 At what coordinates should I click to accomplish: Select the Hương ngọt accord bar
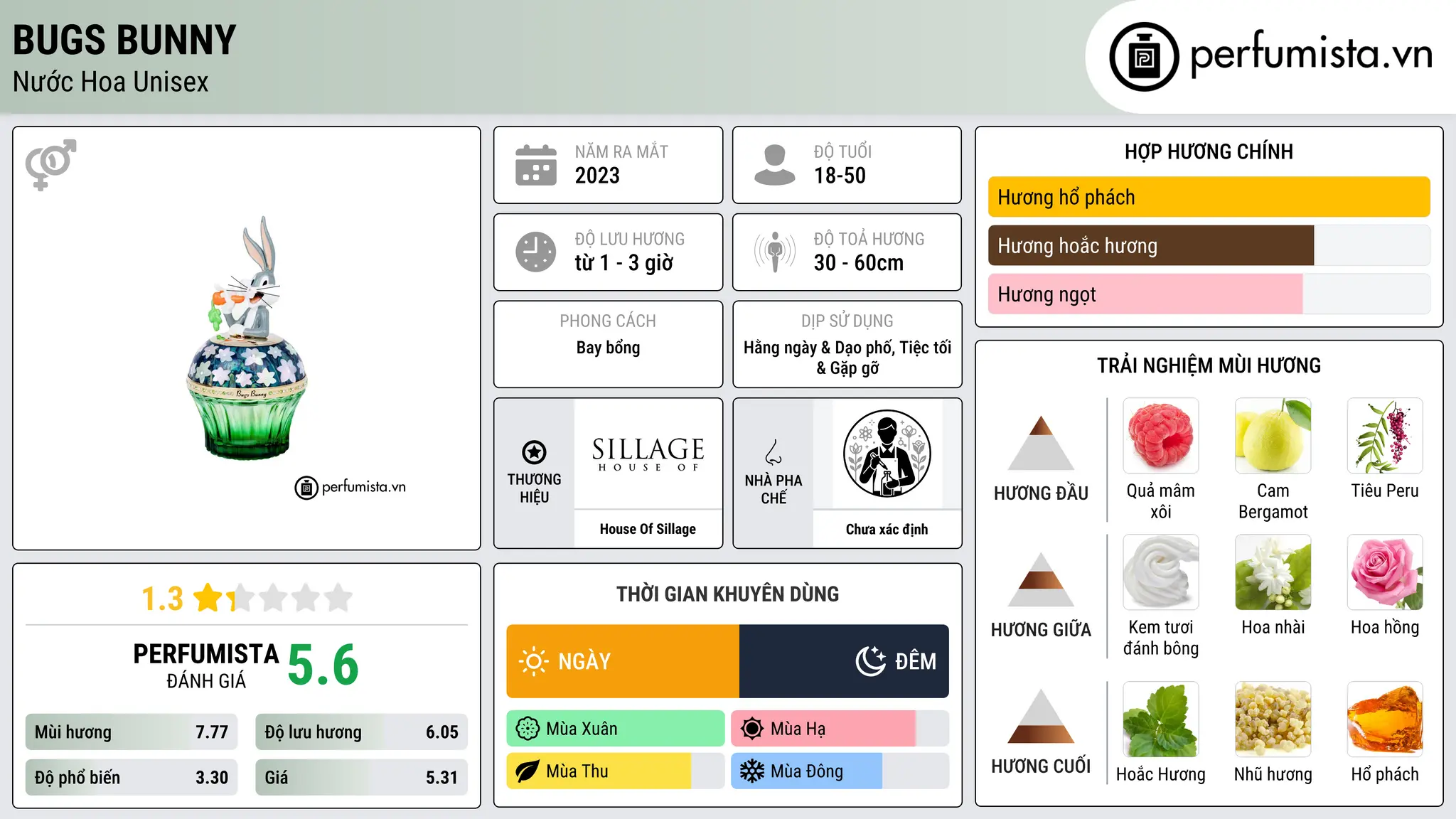1209,294
